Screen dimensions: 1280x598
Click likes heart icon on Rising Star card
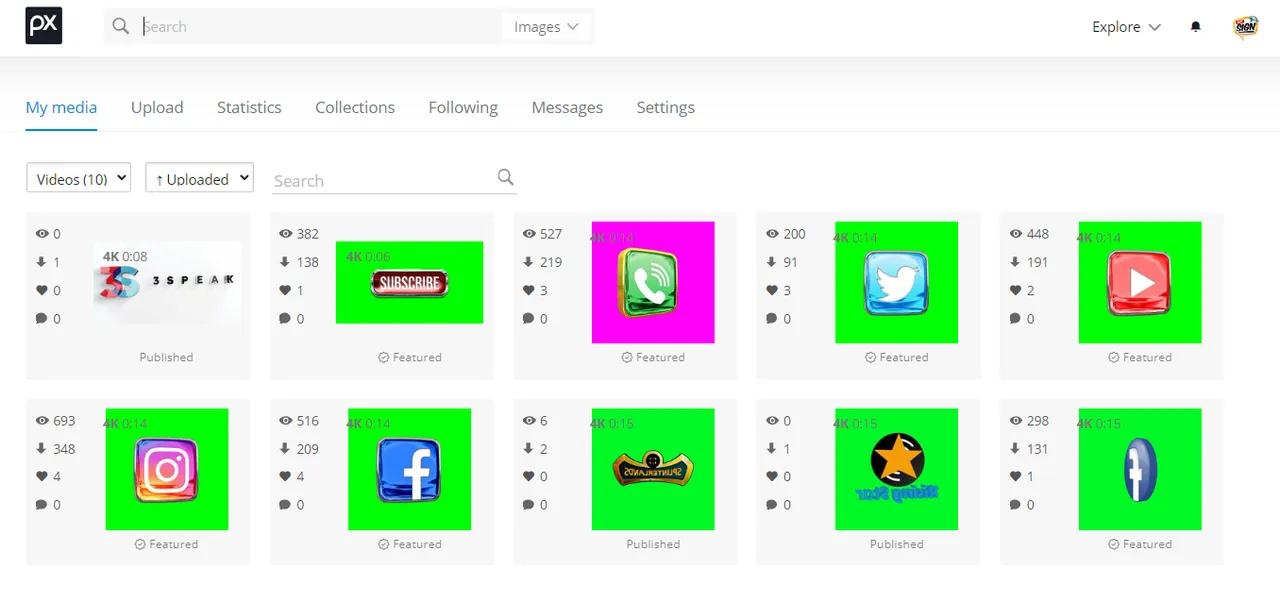click(772, 477)
